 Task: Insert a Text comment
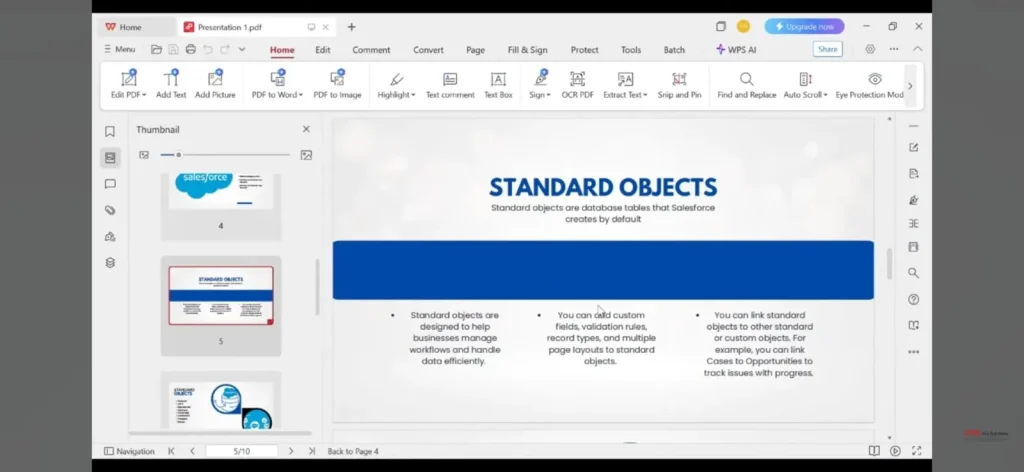pos(450,85)
